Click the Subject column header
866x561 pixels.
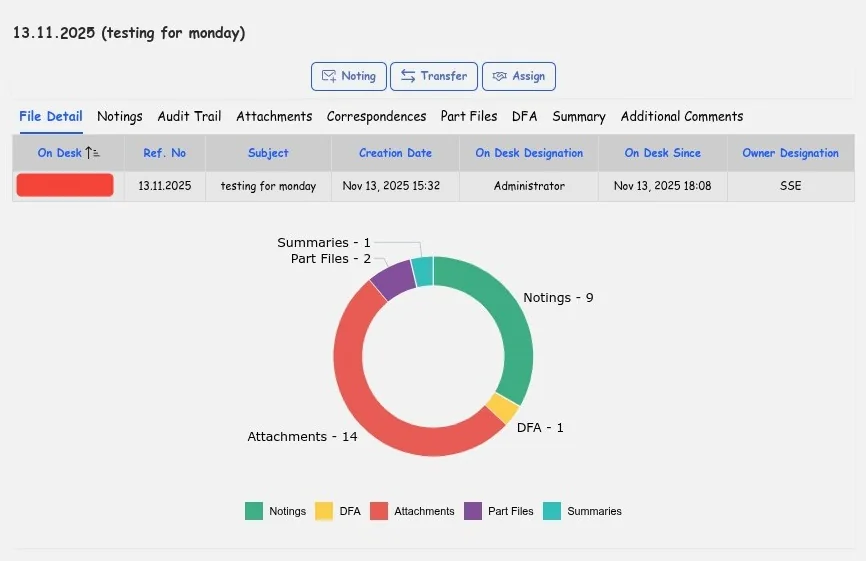(268, 153)
